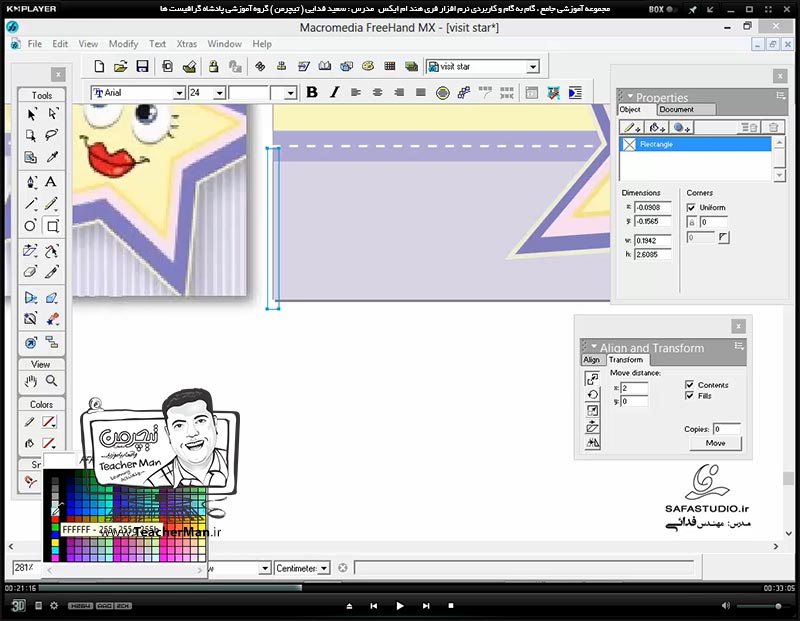Toggle the Contents checkbox
Image resolution: width=800 pixels, height=621 pixels.
click(x=689, y=385)
